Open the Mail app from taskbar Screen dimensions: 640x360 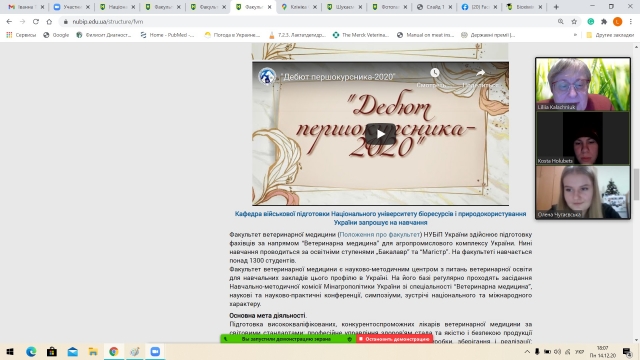pyautogui.click(x=73, y=351)
